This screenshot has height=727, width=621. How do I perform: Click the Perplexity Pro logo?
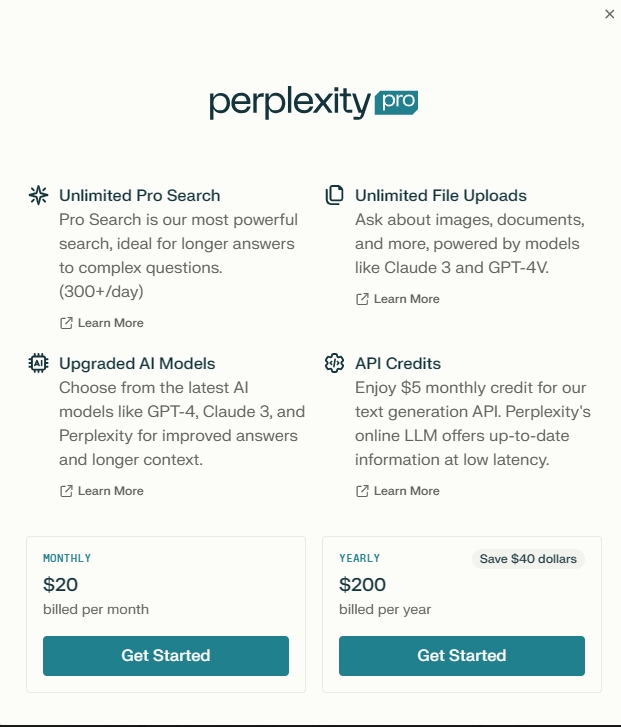[x=313, y=102]
